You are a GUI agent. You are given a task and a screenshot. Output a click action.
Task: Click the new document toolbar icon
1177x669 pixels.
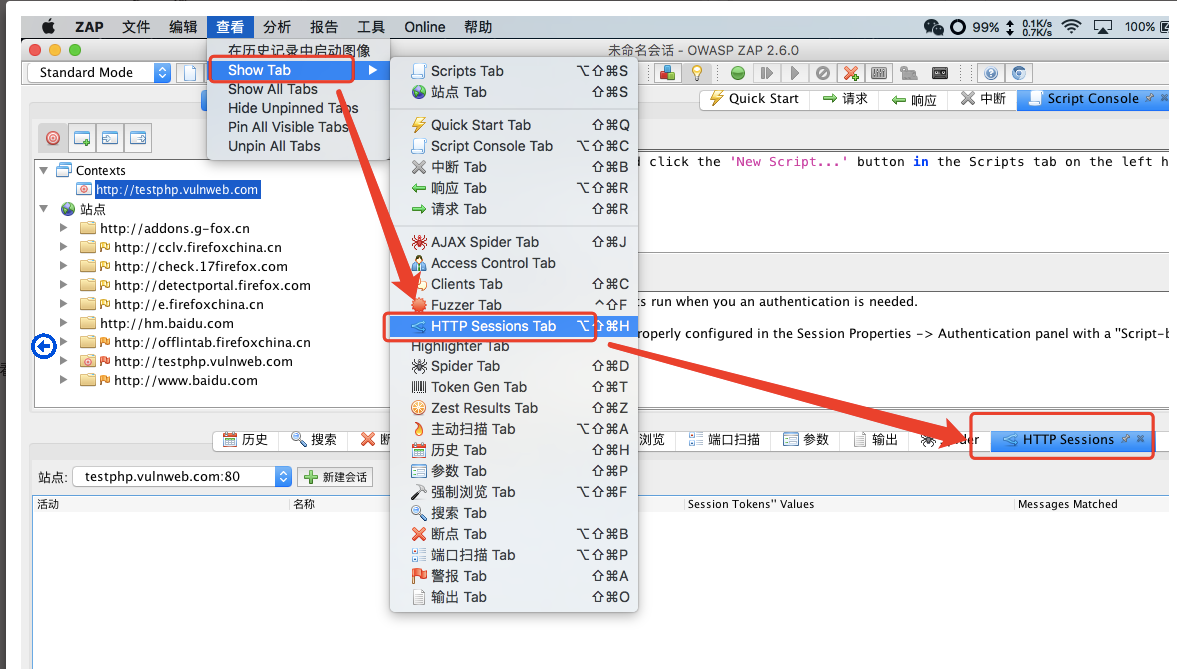tap(190, 73)
